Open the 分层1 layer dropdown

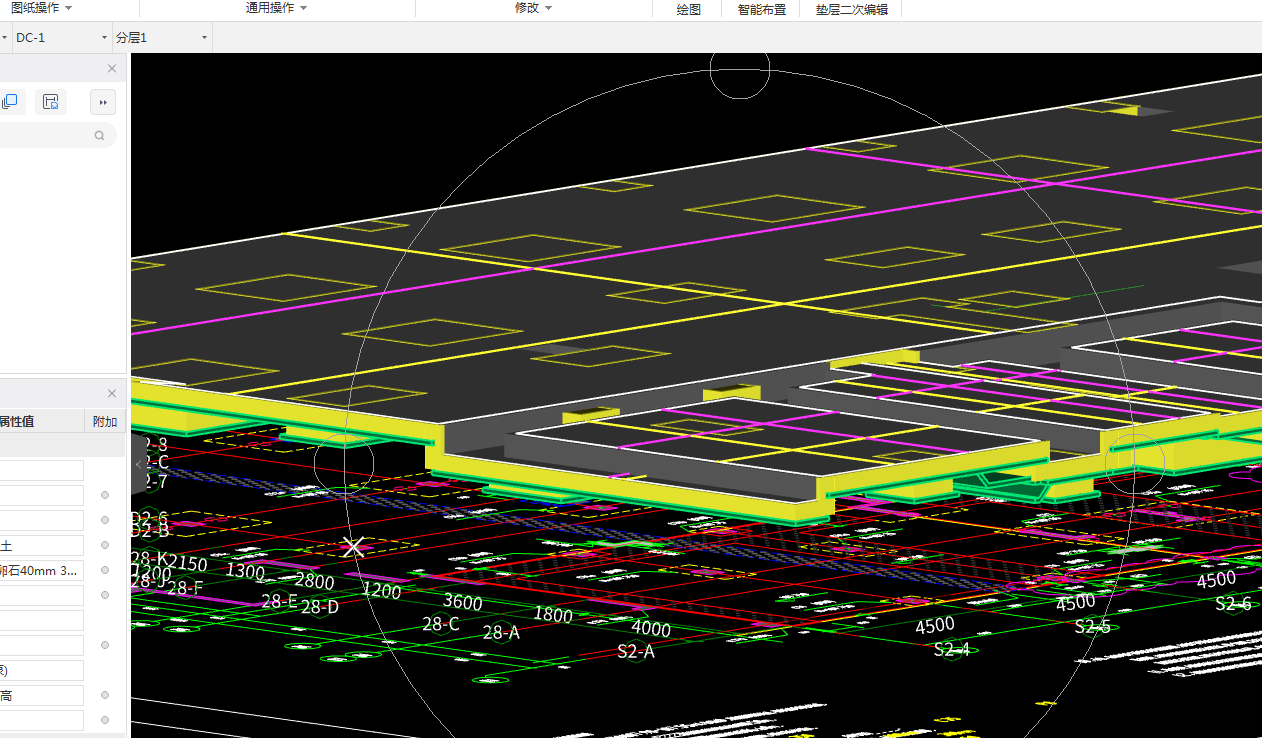point(162,37)
